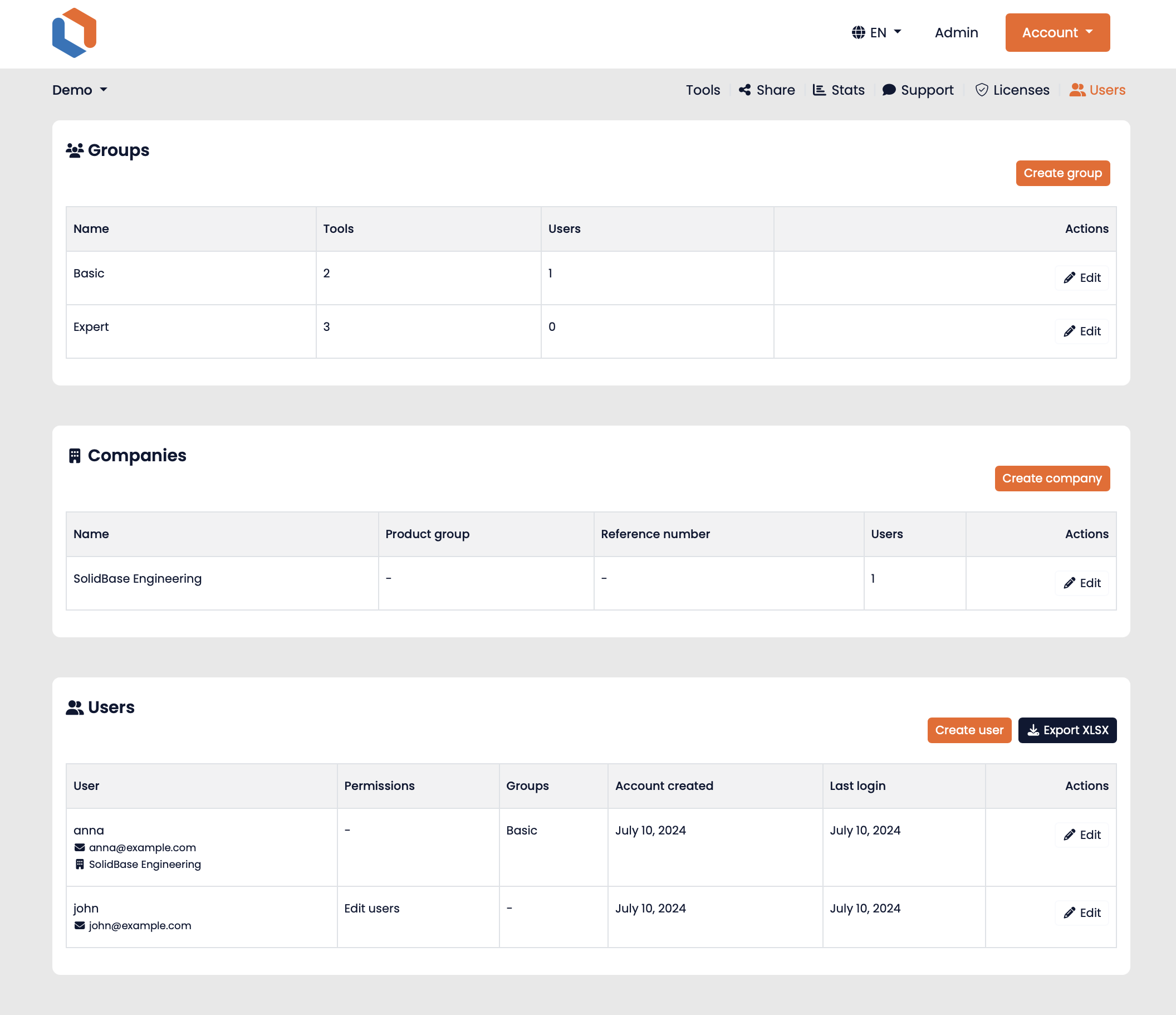Navigate to Support
Image resolution: width=1176 pixels, height=1015 pixels.
tap(918, 90)
